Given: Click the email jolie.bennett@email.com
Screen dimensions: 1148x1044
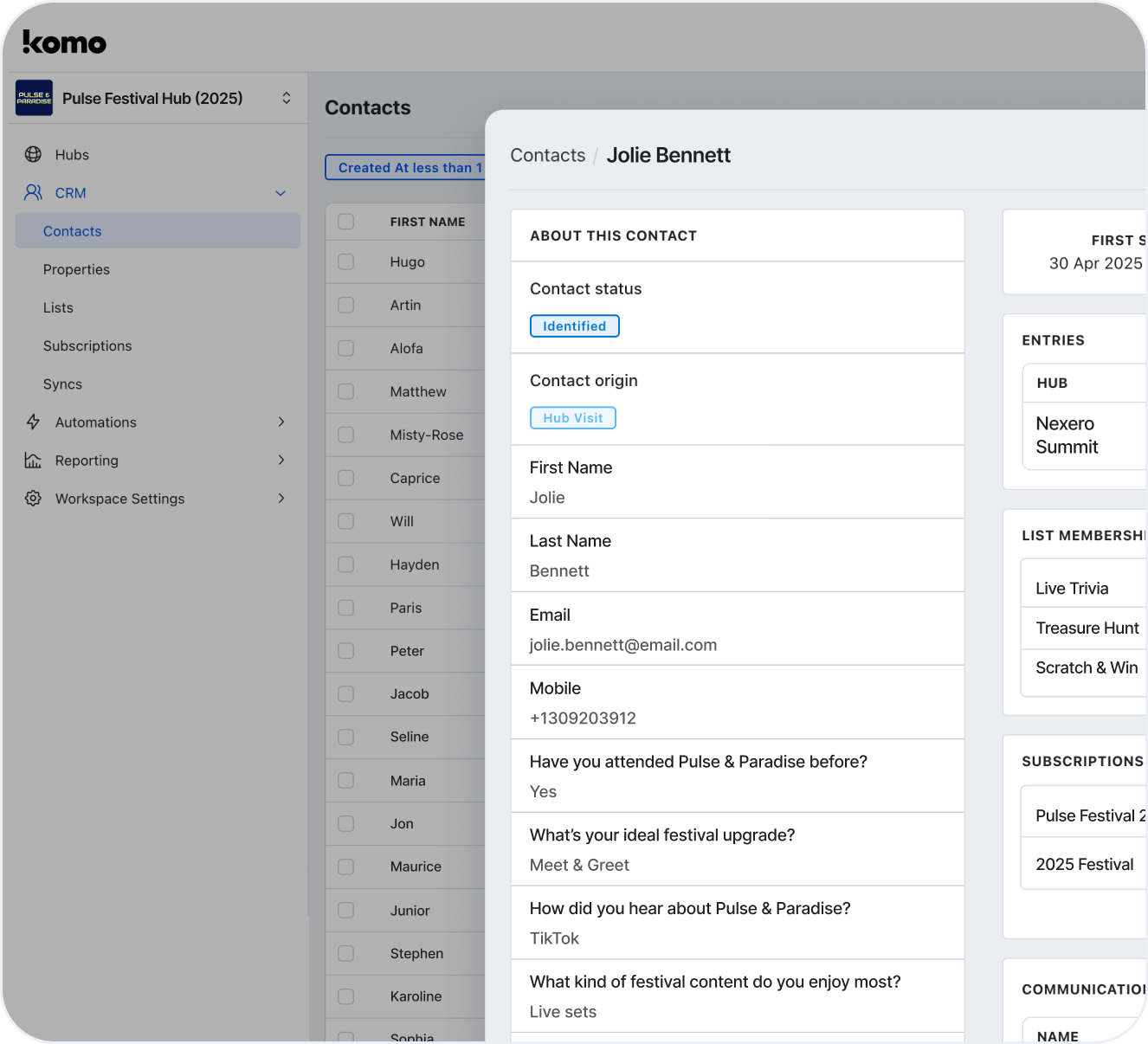Looking at the screenshot, I should [623, 645].
